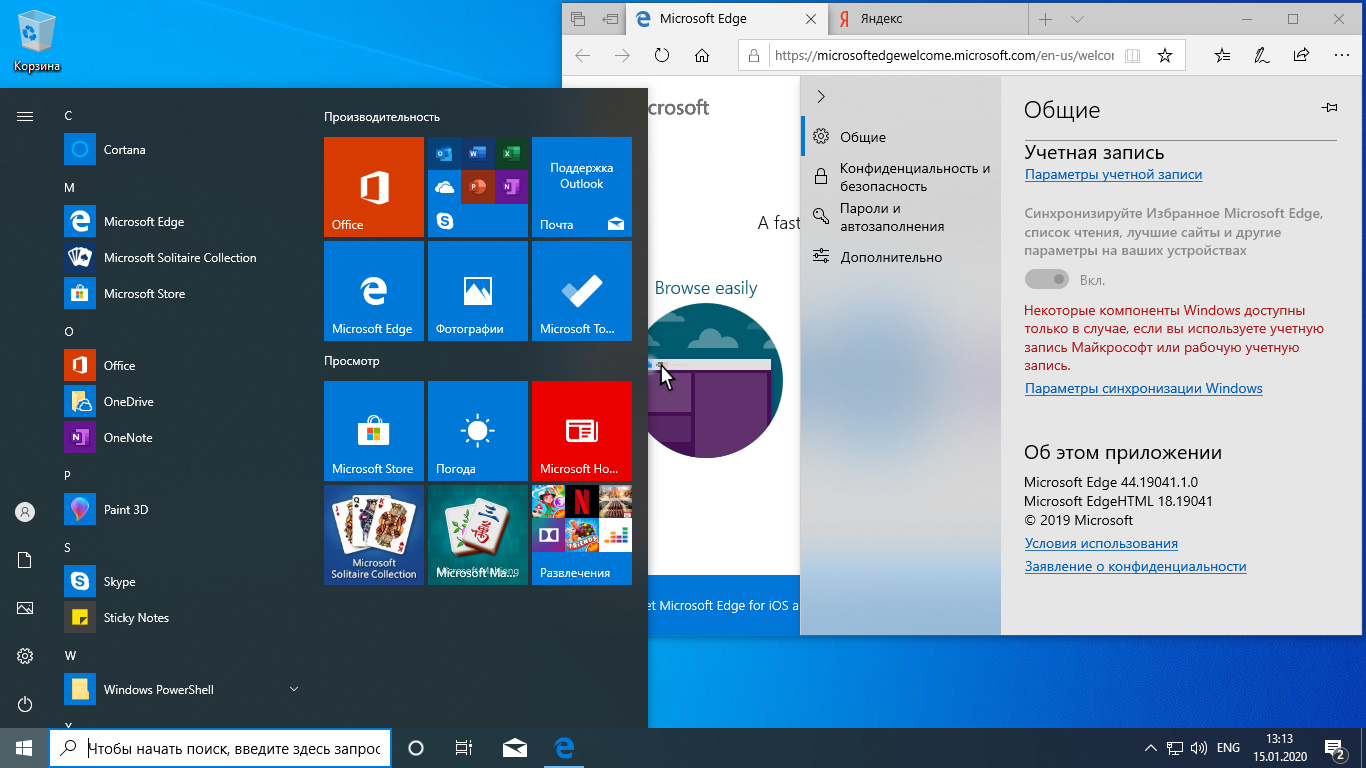Select Конфиденциальность и безопасность settings section
The width and height of the screenshot is (1366, 768).
[900, 177]
